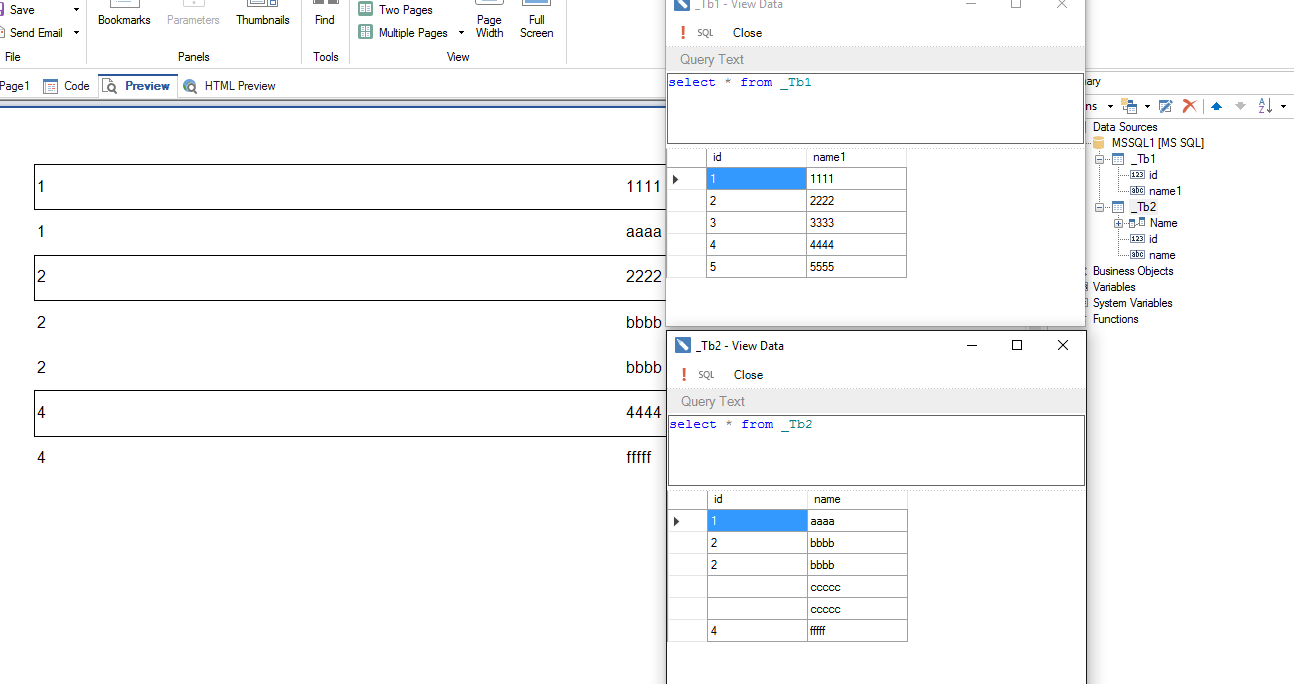The width and height of the screenshot is (1294, 684).
Task: Open the Find tool
Action: (325, 15)
